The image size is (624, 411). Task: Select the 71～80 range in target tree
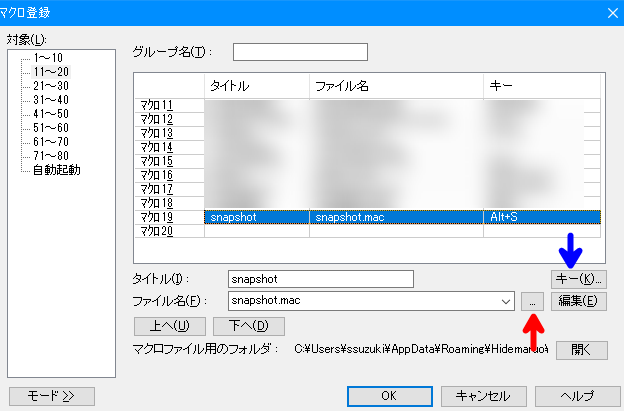click(x=51, y=155)
